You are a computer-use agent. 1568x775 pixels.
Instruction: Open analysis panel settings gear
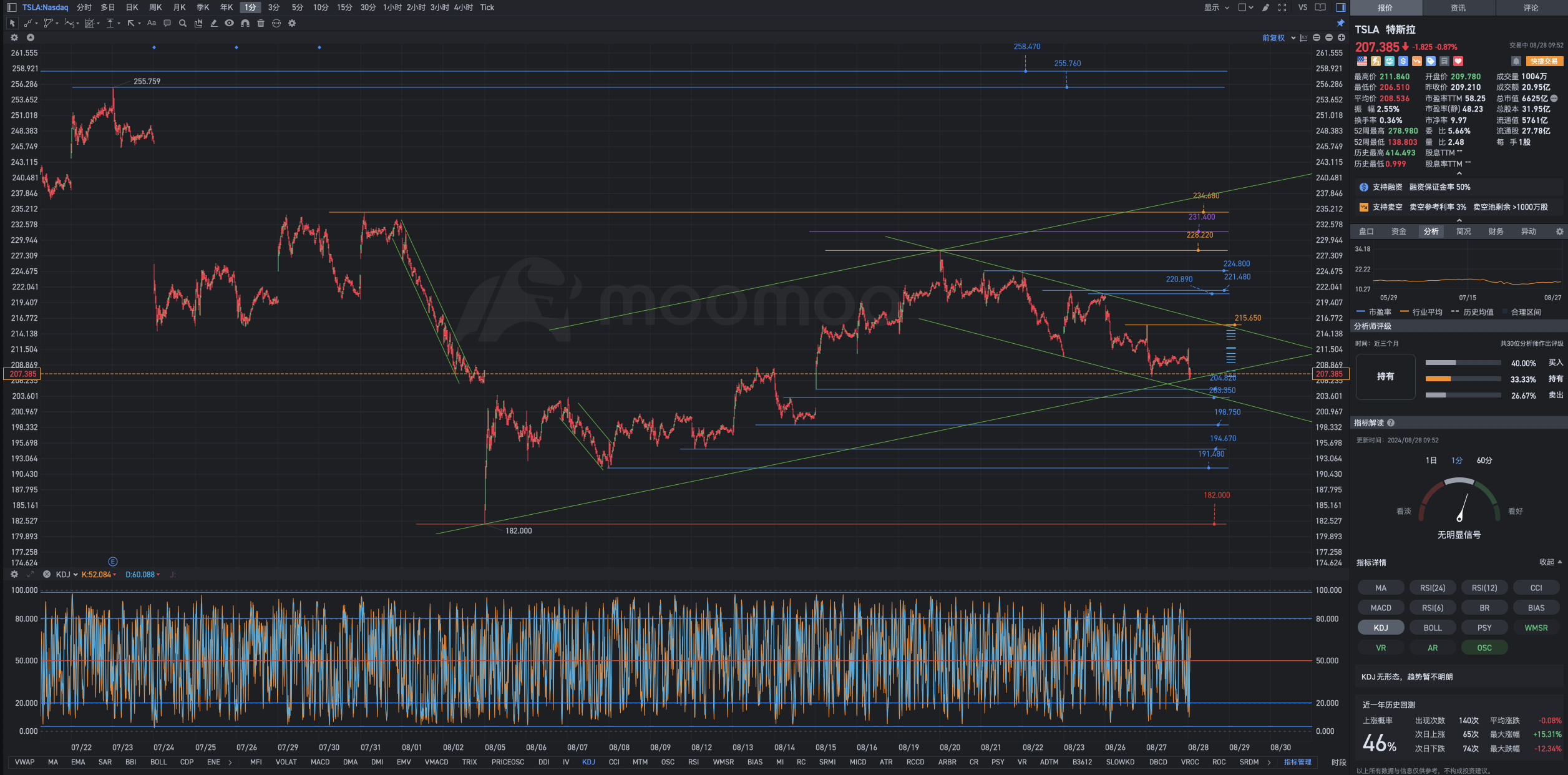(1560, 232)
